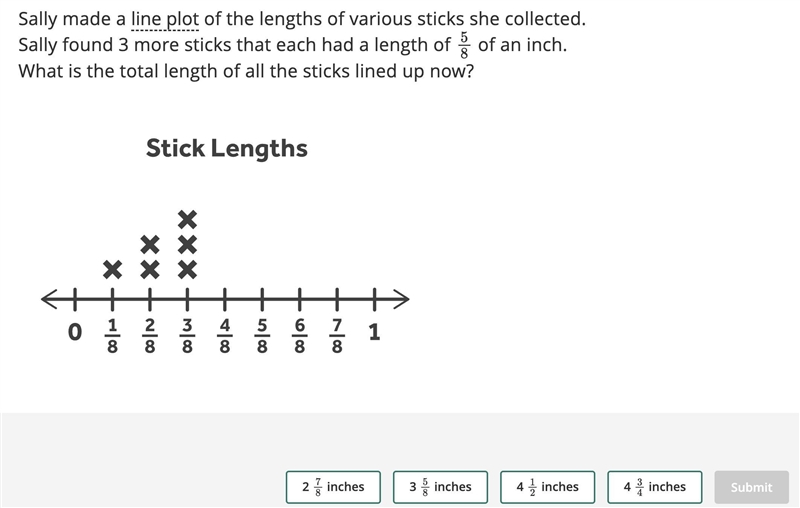This screenshot has width=800, height=508.
Task: Select the 2 7/8 inches answer
Action: (333, 487)
